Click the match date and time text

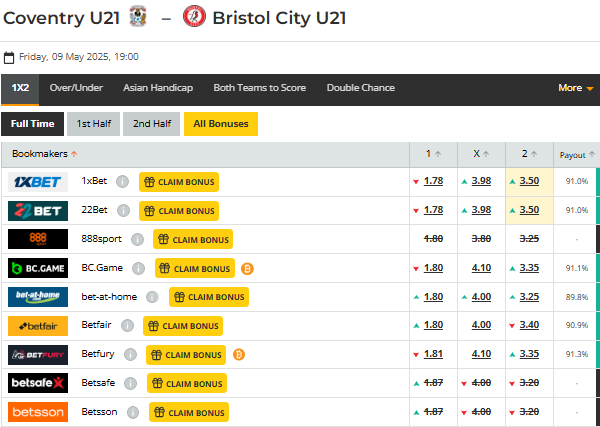coord(79,57)
